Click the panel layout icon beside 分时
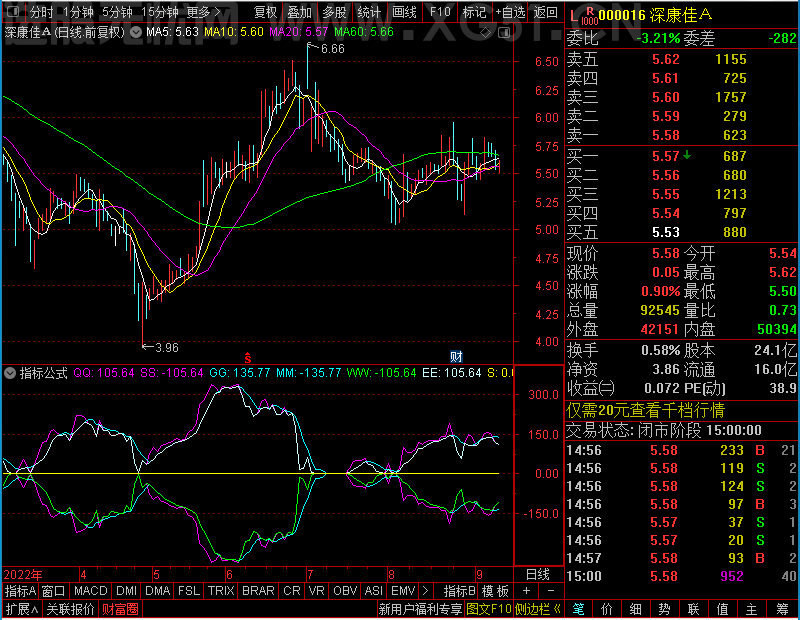 (14, 11)
